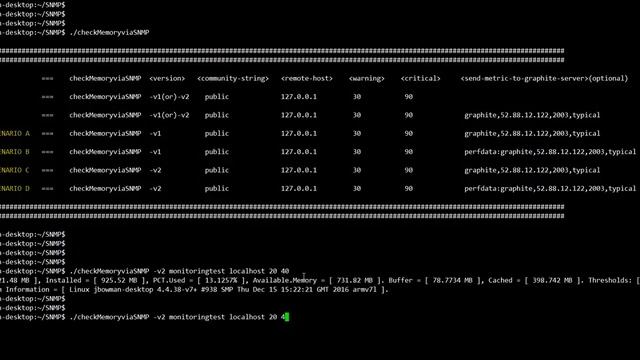Click the "Thresholds:" output label
The width and height of the screenshot is (640, 360).
tap(610, 280)
